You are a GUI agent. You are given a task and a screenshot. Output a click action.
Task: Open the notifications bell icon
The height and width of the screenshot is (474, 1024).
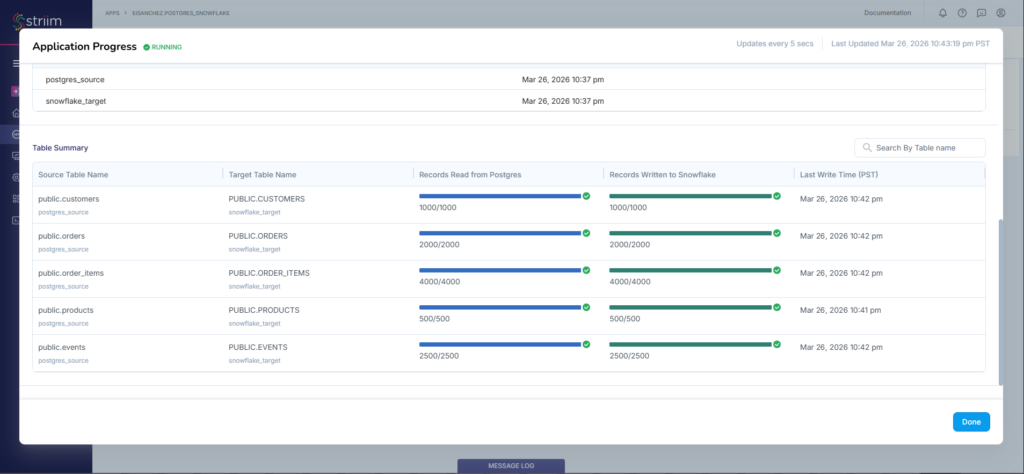pyautogui.click(x=942, y=12)
